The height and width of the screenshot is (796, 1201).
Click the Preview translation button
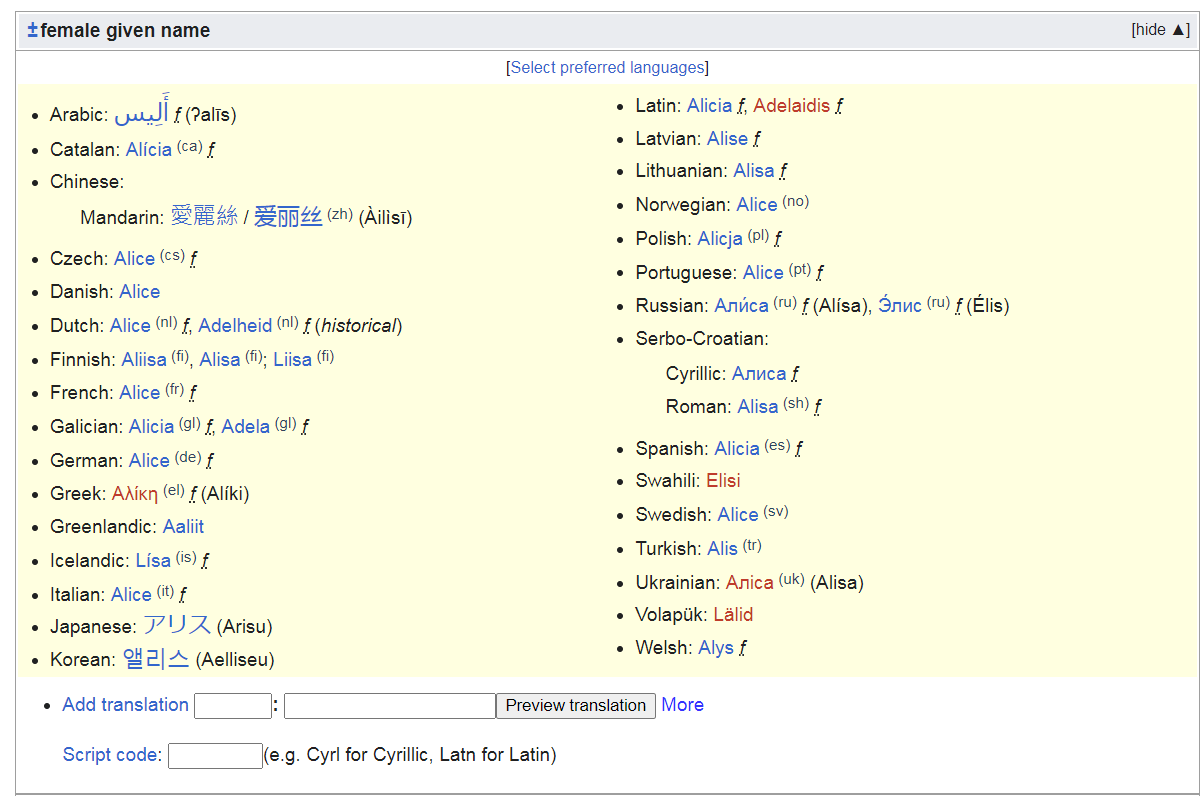575,705
